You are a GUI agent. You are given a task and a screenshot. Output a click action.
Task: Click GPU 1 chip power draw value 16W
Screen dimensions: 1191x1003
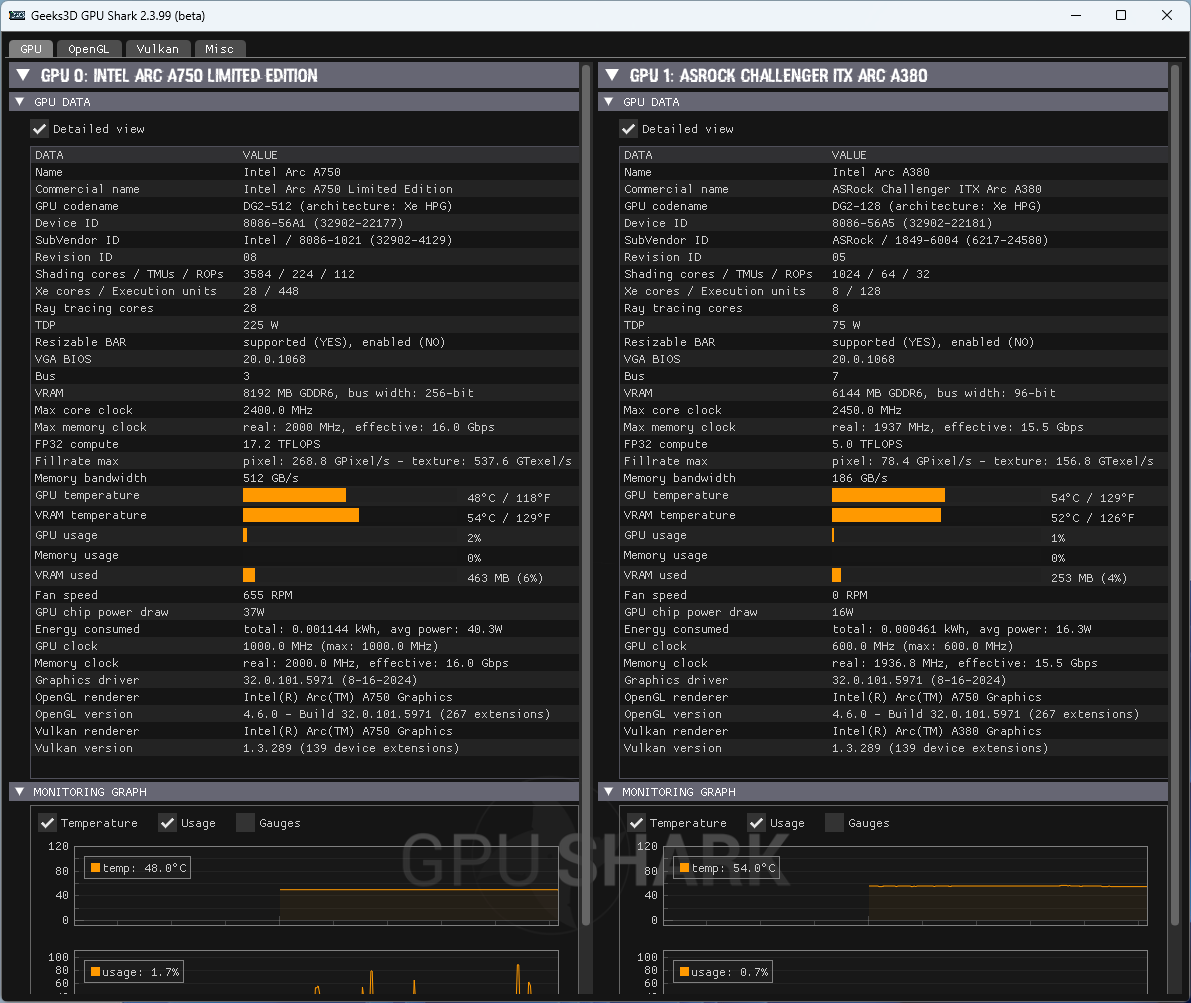(x=842, y=612)
